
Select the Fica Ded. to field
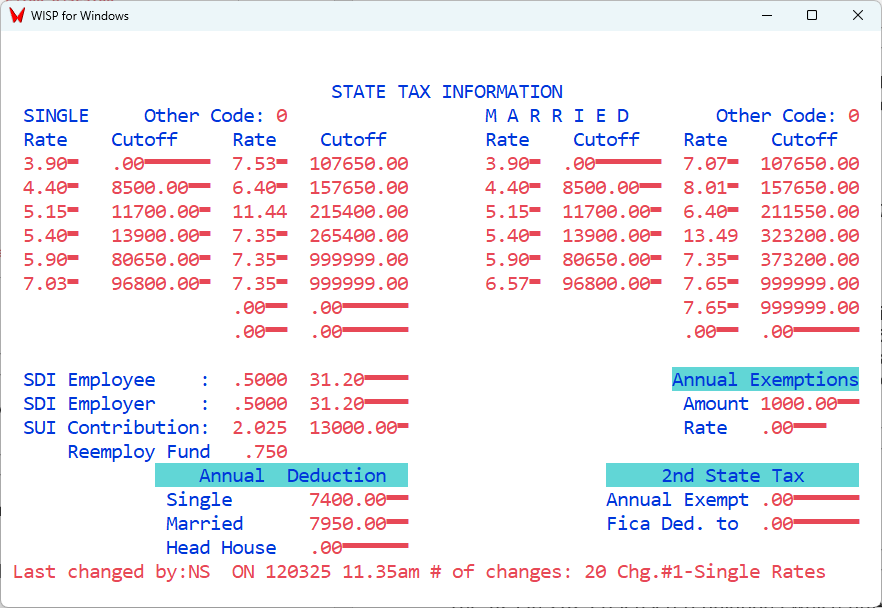[x=808, y=524]
